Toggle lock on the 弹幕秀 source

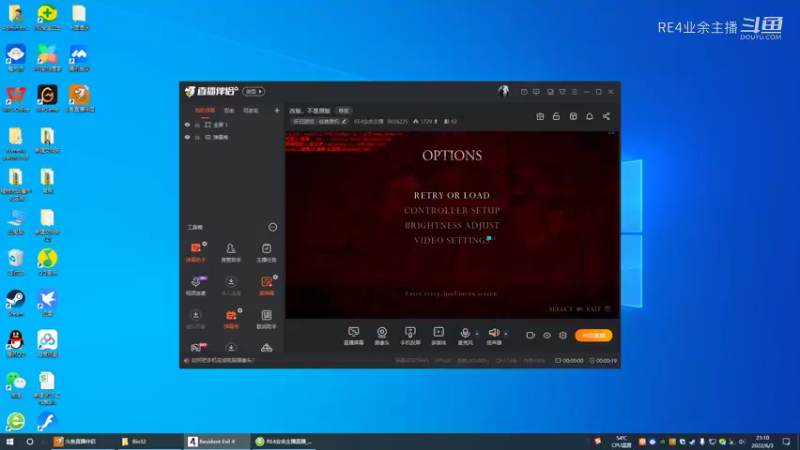(x=197, y=137)
